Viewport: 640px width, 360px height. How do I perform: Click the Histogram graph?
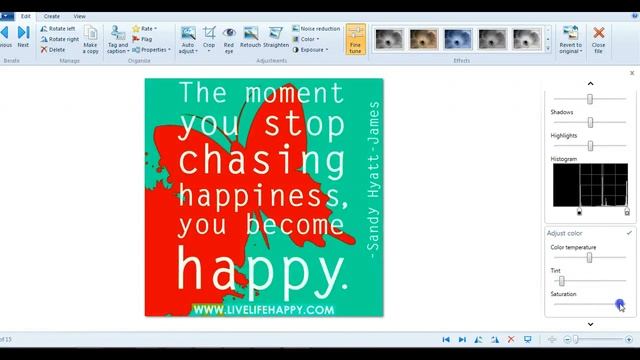(x=590, y=185)
